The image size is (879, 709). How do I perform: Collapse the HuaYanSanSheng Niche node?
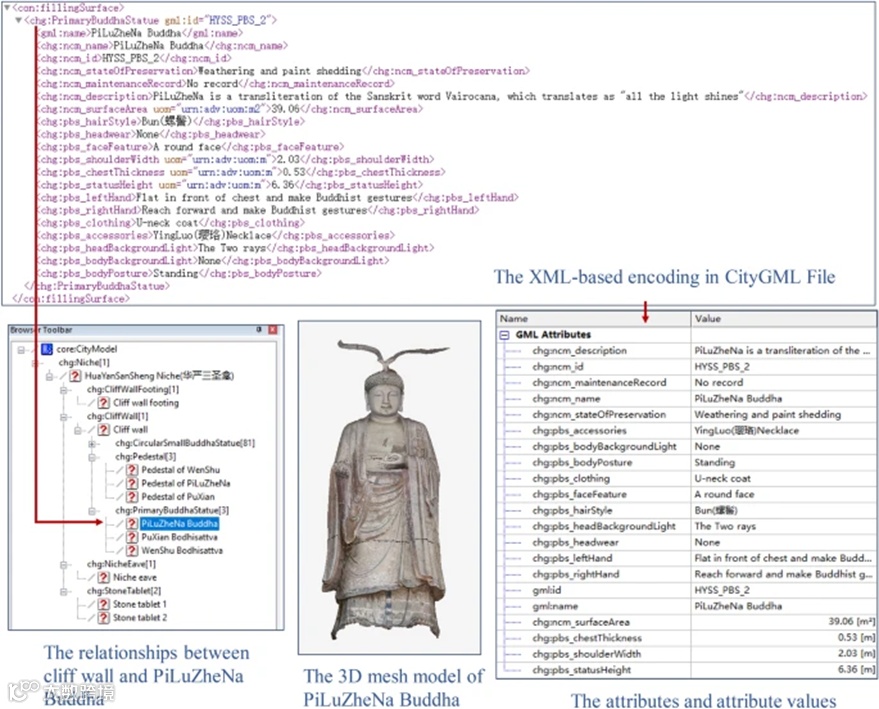click(49, 376)
